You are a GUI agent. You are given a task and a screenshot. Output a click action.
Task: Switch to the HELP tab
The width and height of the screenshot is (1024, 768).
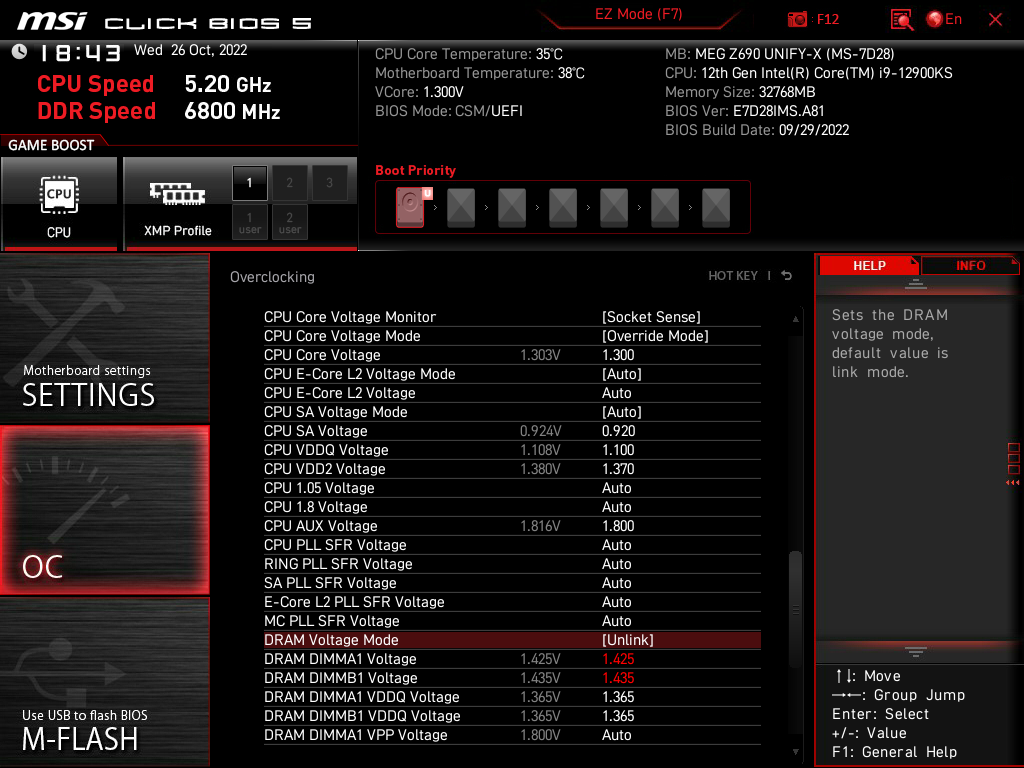click(x=869, y=266)
